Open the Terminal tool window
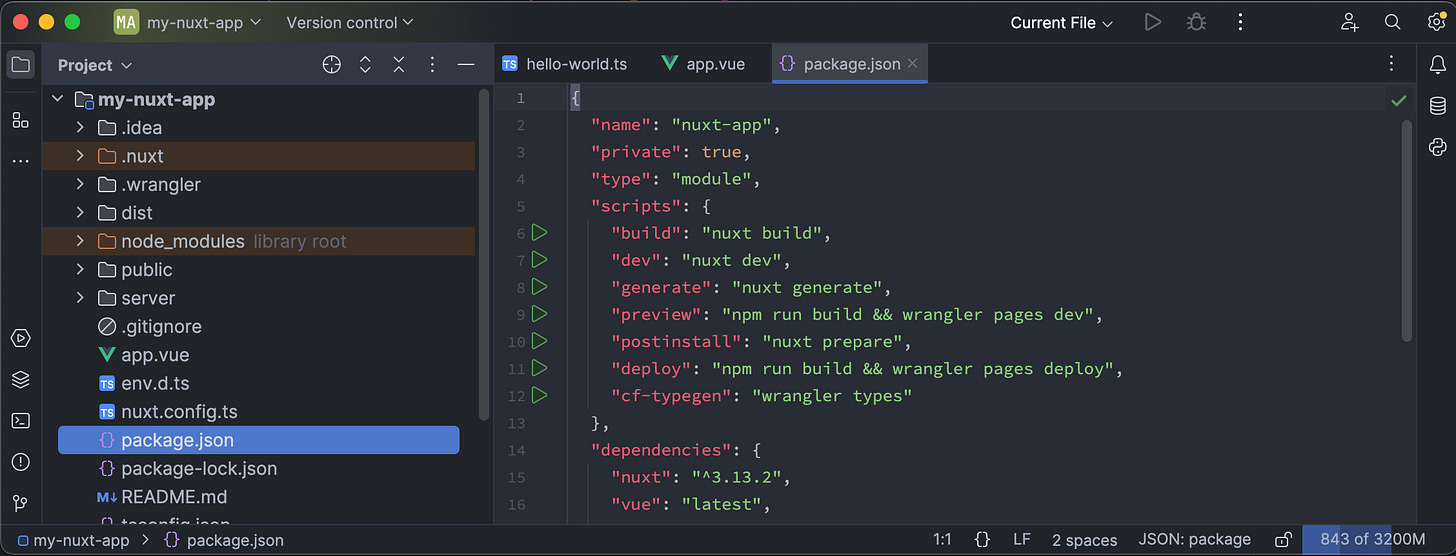The height and width of the screenshot is (556, 1456). coord(20,421)
